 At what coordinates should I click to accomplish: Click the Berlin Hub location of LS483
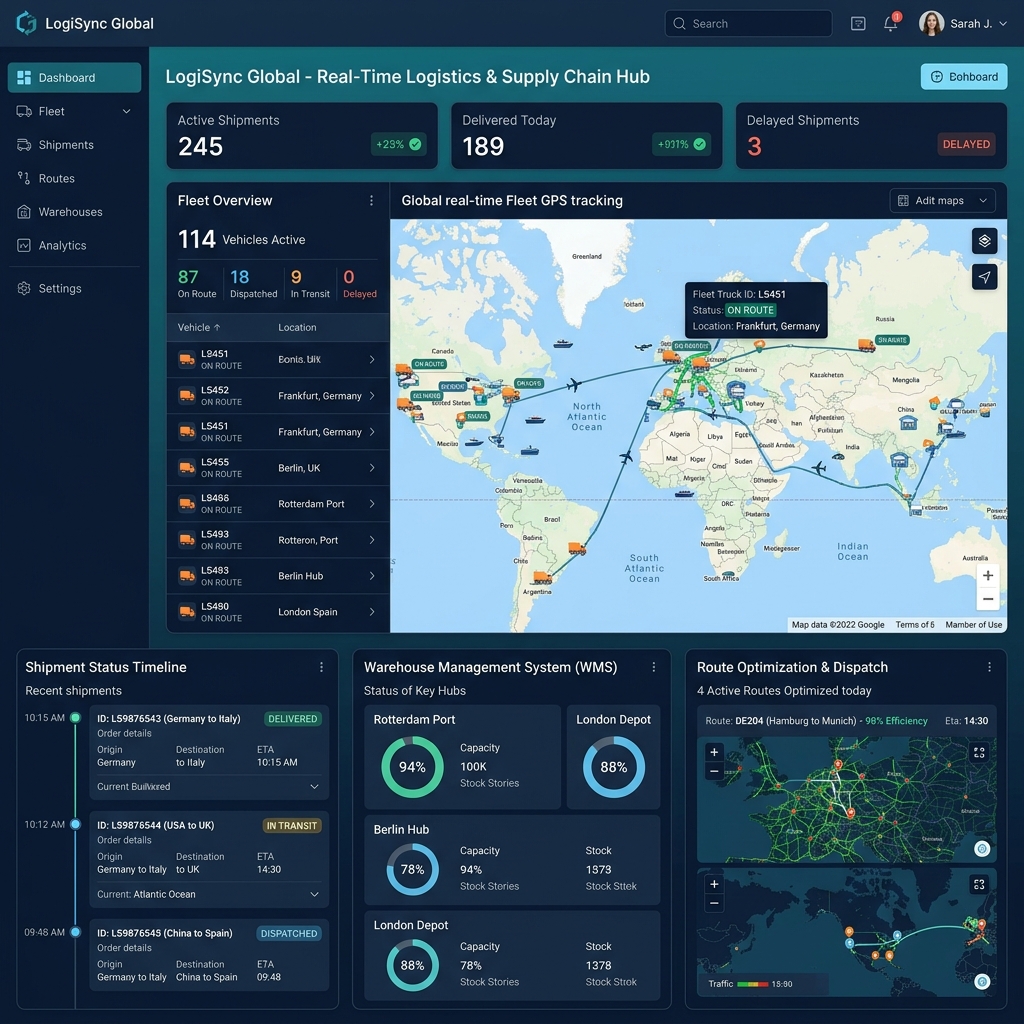pyautogui.click(x=300, y=576)
